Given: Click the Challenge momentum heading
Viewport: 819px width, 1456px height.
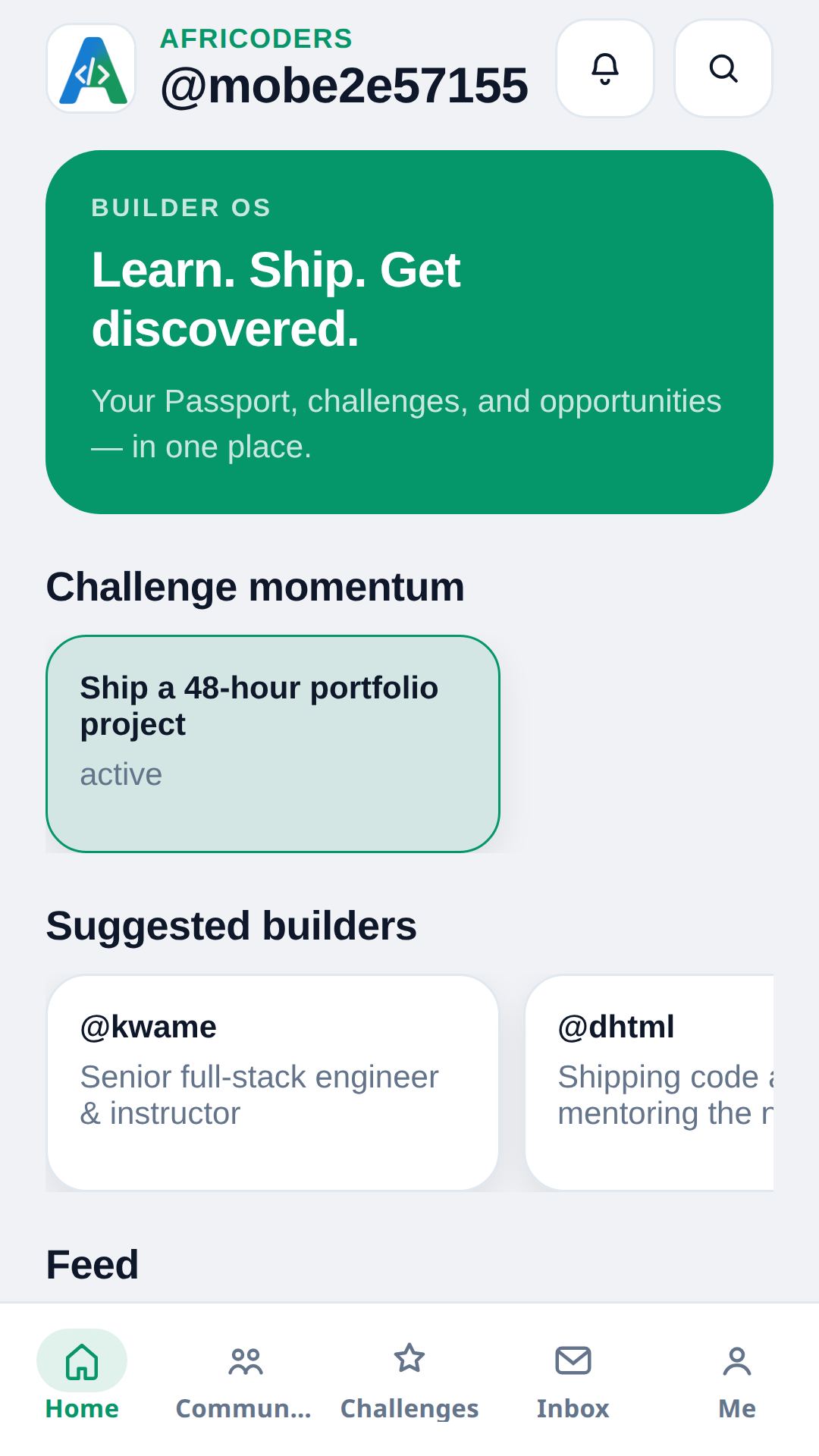Looking at the screenshot, I should (256, 587).
